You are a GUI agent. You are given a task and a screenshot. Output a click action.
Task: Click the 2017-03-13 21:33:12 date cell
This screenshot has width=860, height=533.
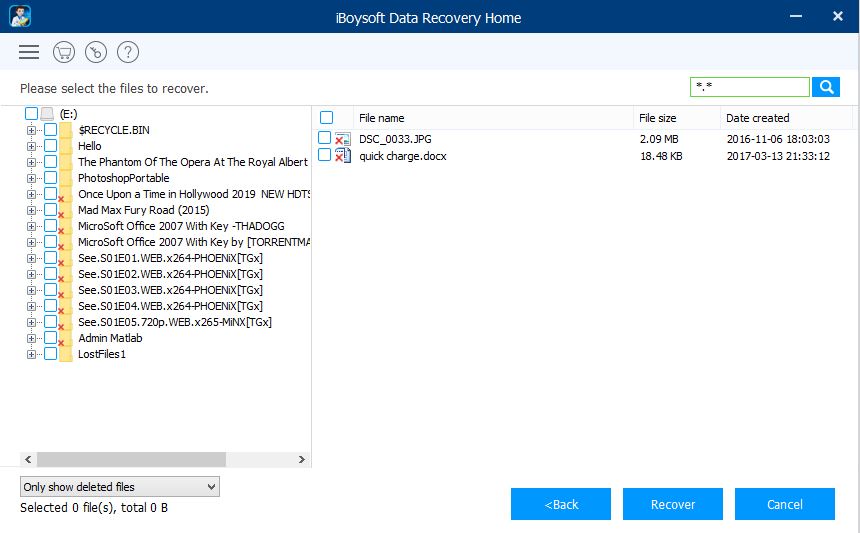click(x=778, y=156)
